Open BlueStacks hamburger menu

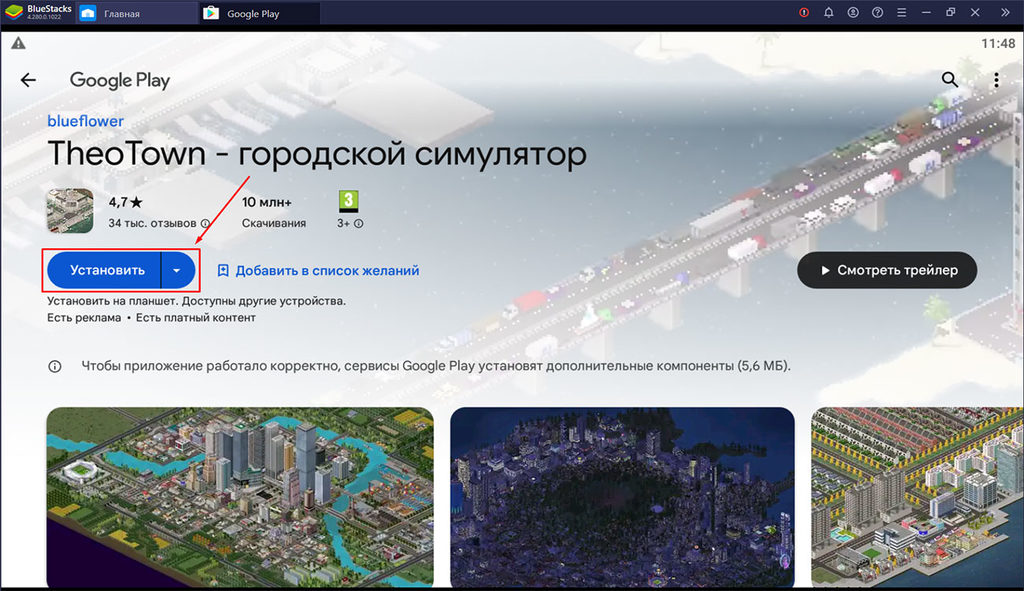pos(901,12)
